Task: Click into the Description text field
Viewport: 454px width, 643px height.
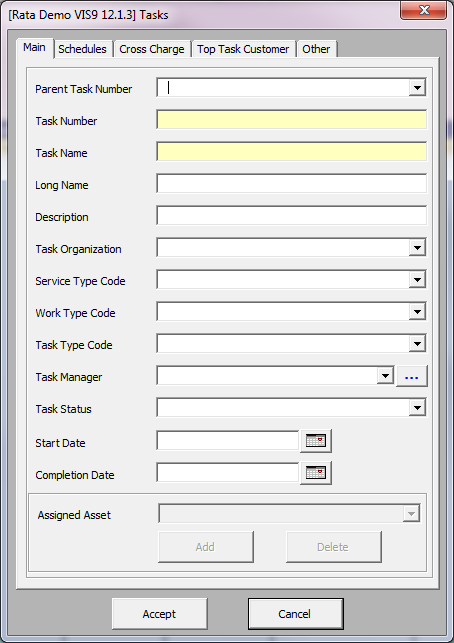Action: tap(292, 216)
